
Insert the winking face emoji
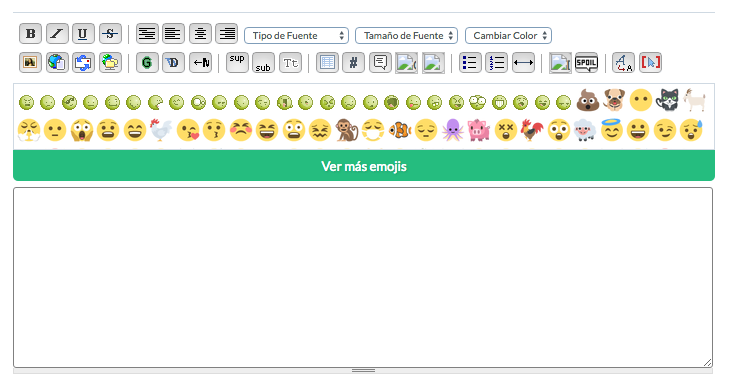point(665,130)
